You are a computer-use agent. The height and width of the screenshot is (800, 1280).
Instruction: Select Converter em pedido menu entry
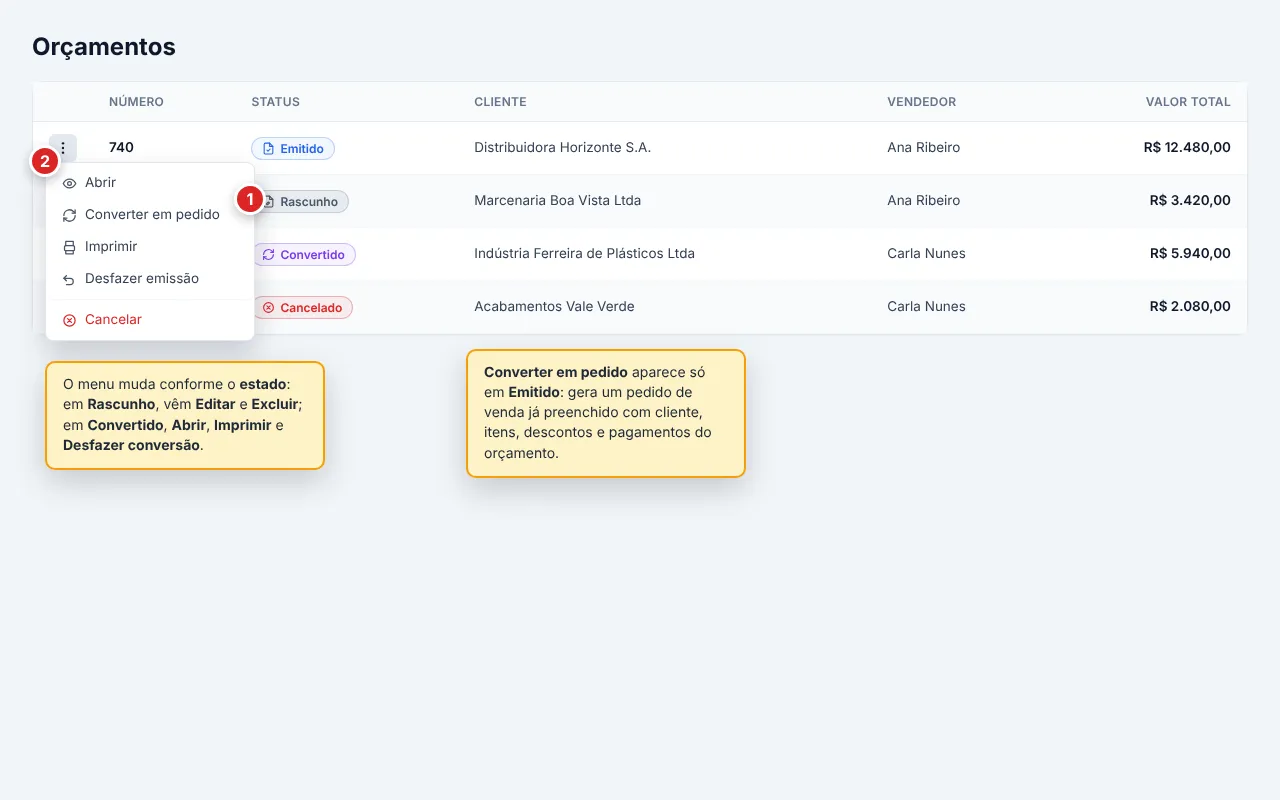pyautogui.click(x=150, y=215)
